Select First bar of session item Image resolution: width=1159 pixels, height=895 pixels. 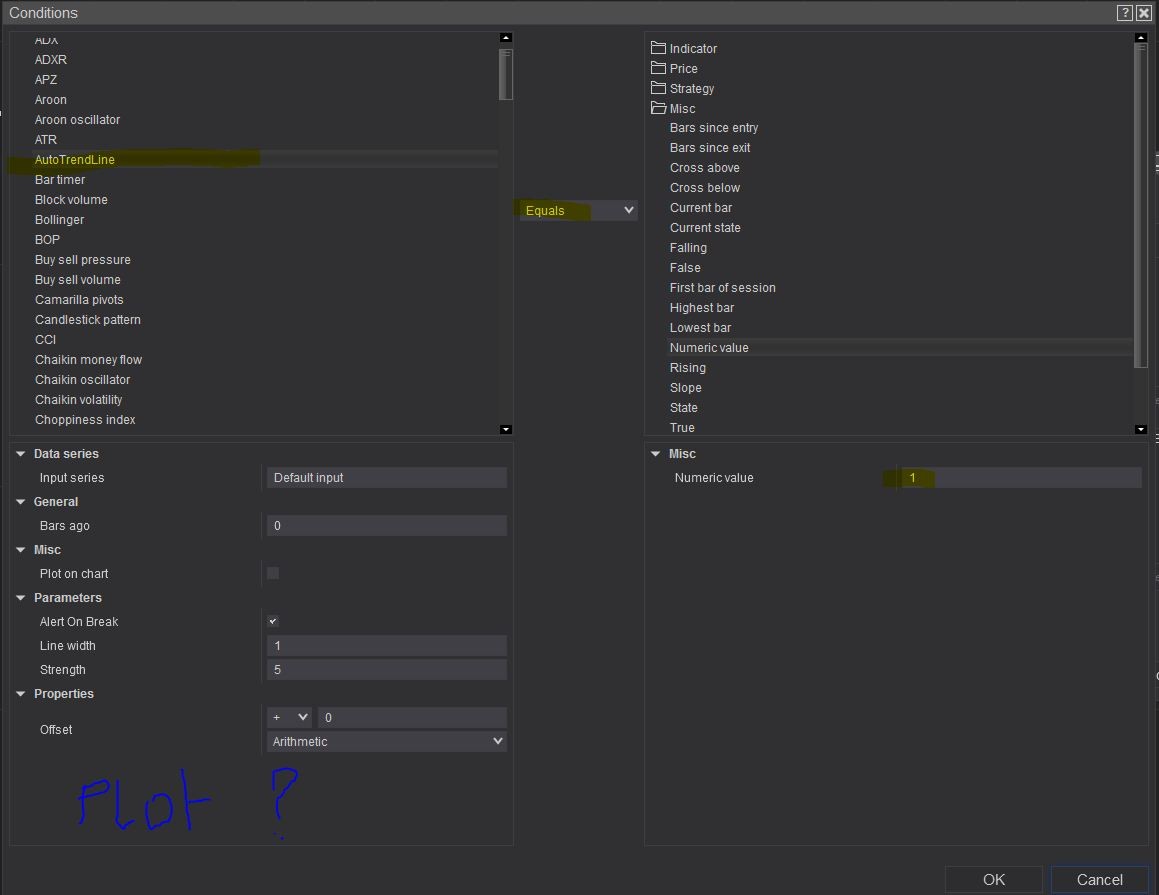click(x=722, y=287)
